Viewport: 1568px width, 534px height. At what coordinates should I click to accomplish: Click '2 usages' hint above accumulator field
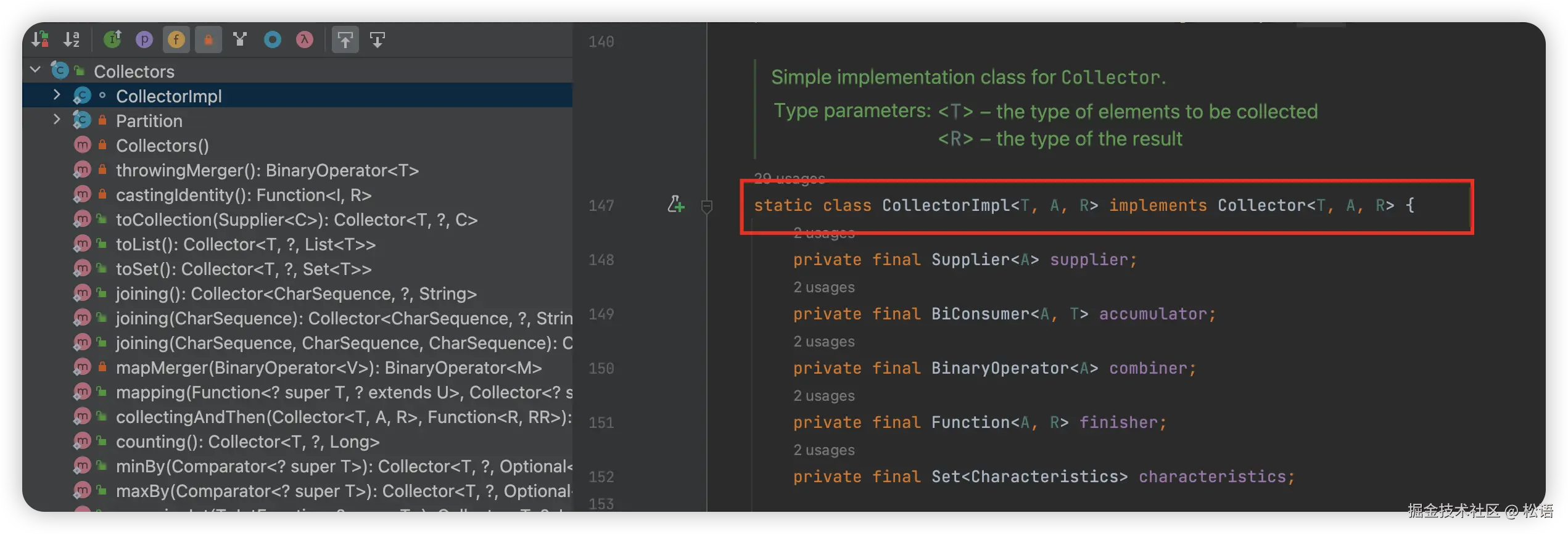[824, 288]
